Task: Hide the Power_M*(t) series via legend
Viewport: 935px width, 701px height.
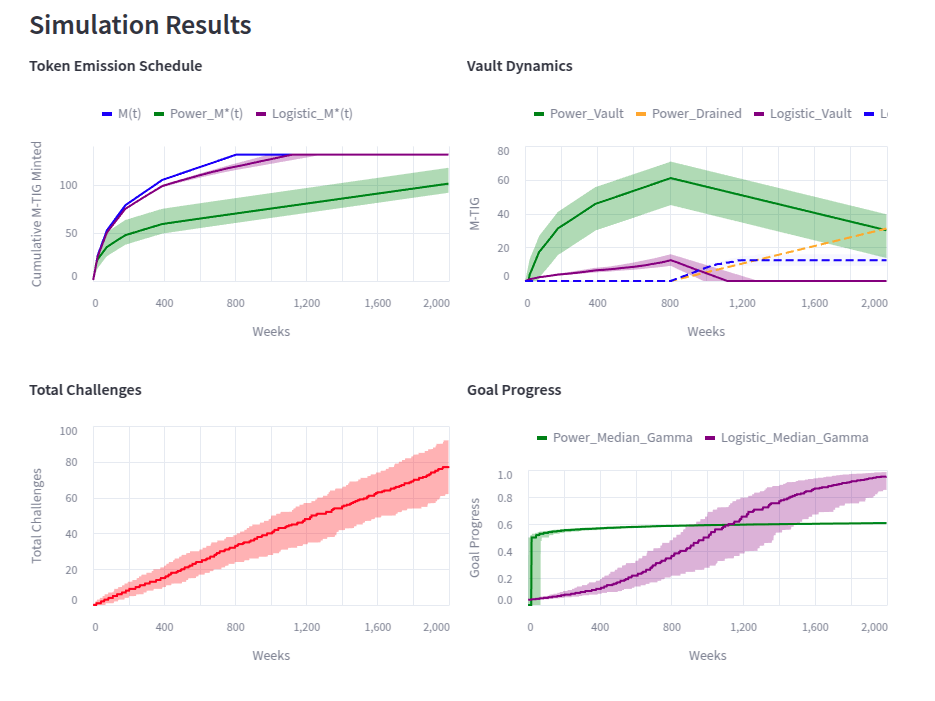Action: (206, 114)
